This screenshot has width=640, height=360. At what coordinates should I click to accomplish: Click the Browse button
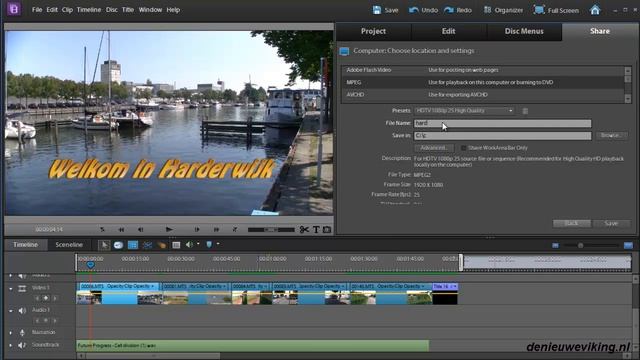(x=611, y=136)
